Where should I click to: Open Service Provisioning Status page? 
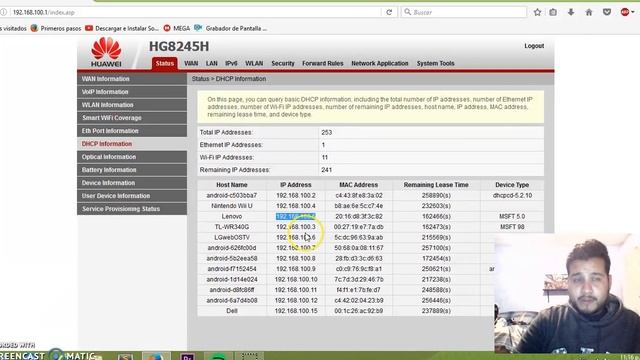[132, 209]
